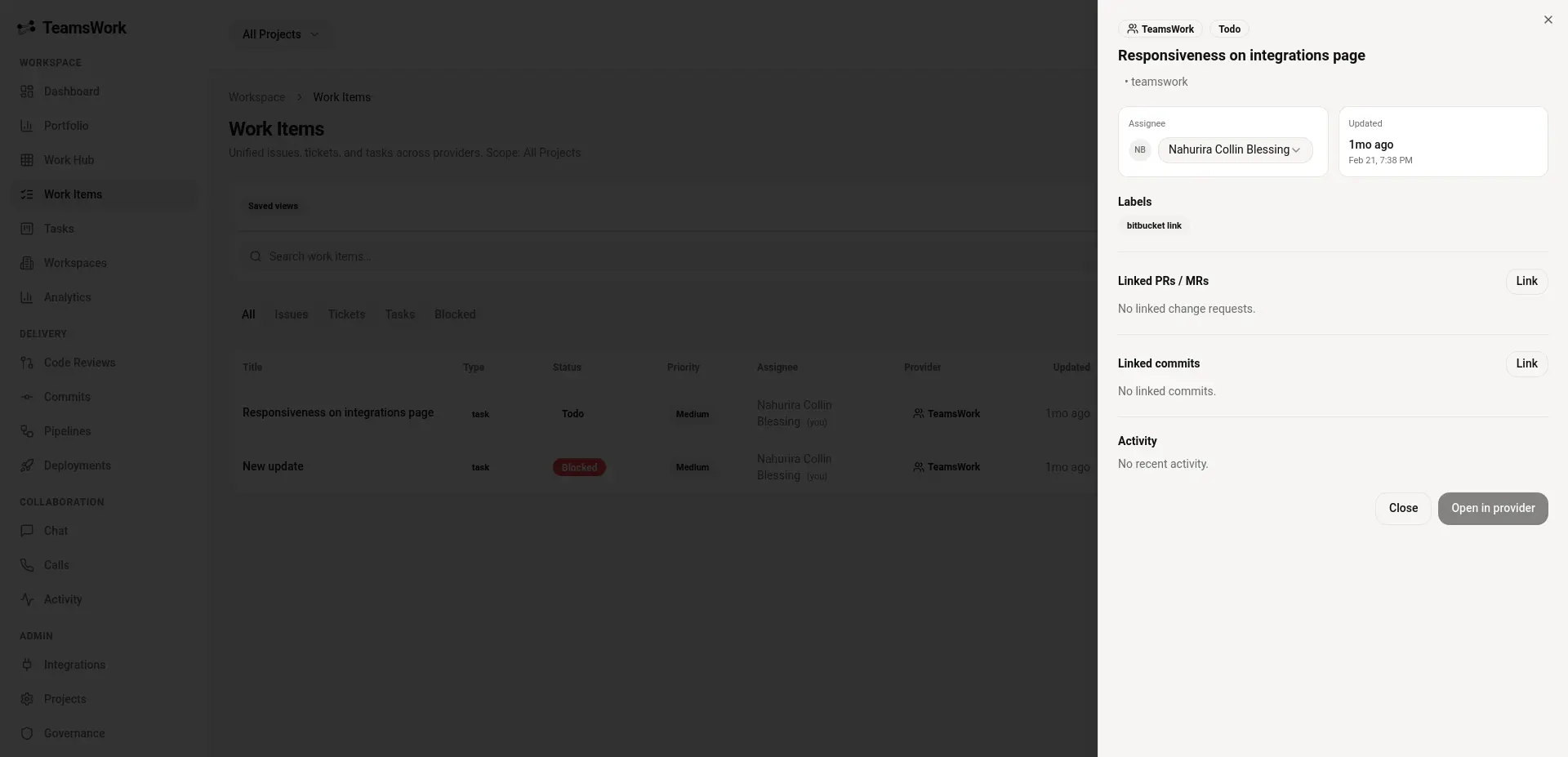Click the Workspaces building icon
The height and width of the screenshot is (757, 1568).
tap(27, 263)
